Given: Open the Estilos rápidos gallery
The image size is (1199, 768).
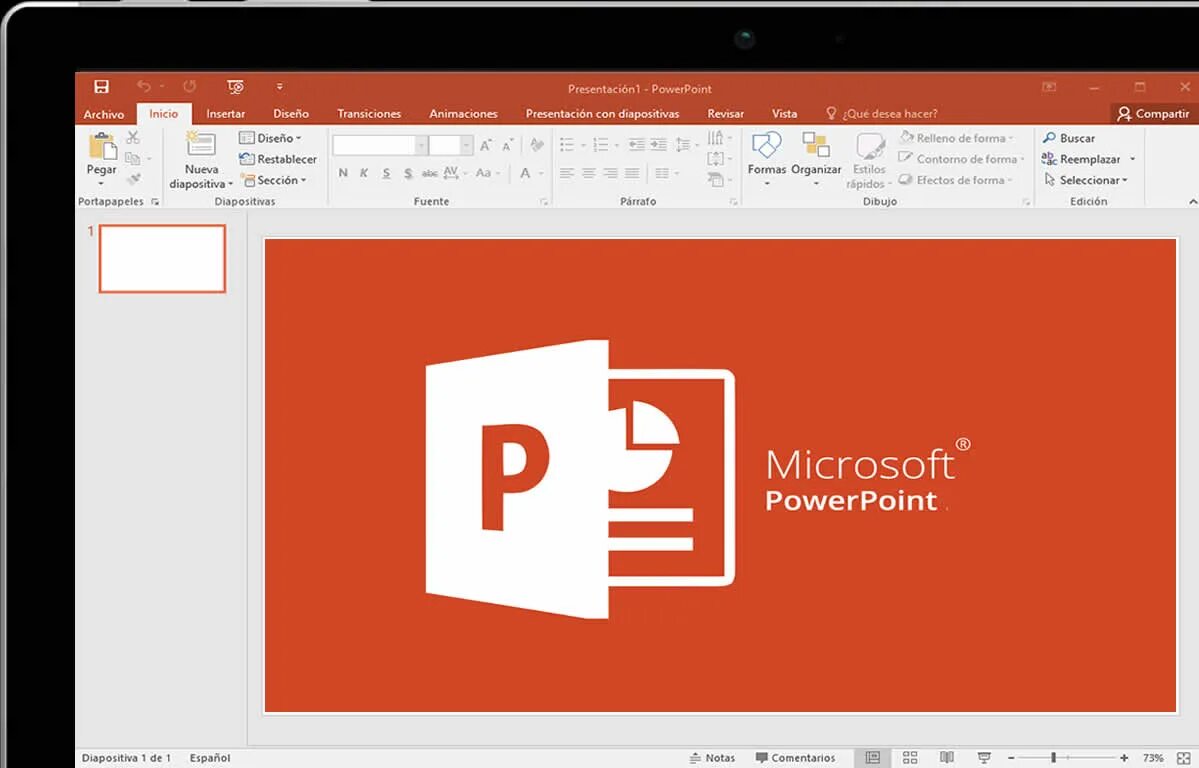Looking at the screenshot, I should pos(869,161).
